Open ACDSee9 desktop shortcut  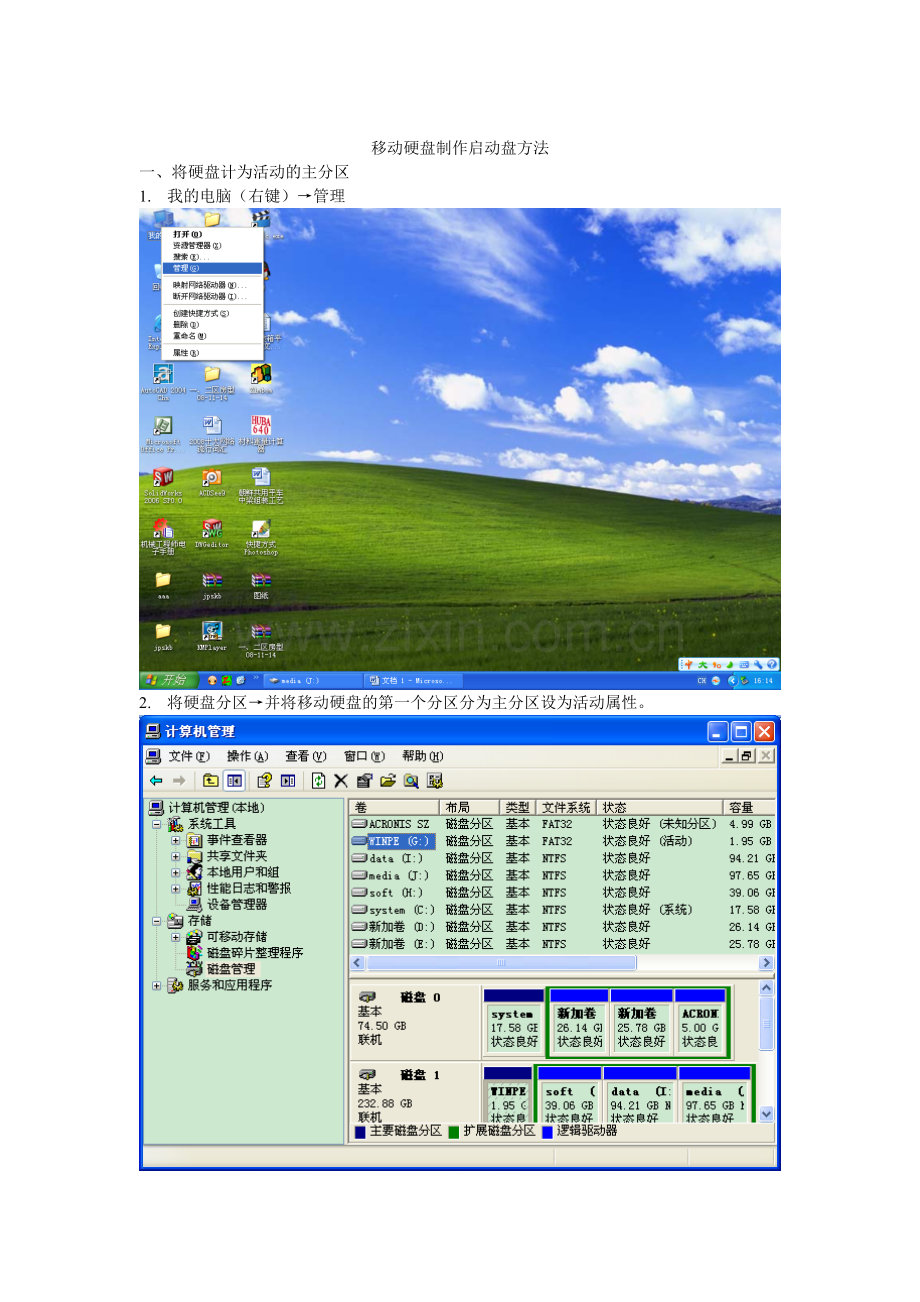click(x=212, y=482)
